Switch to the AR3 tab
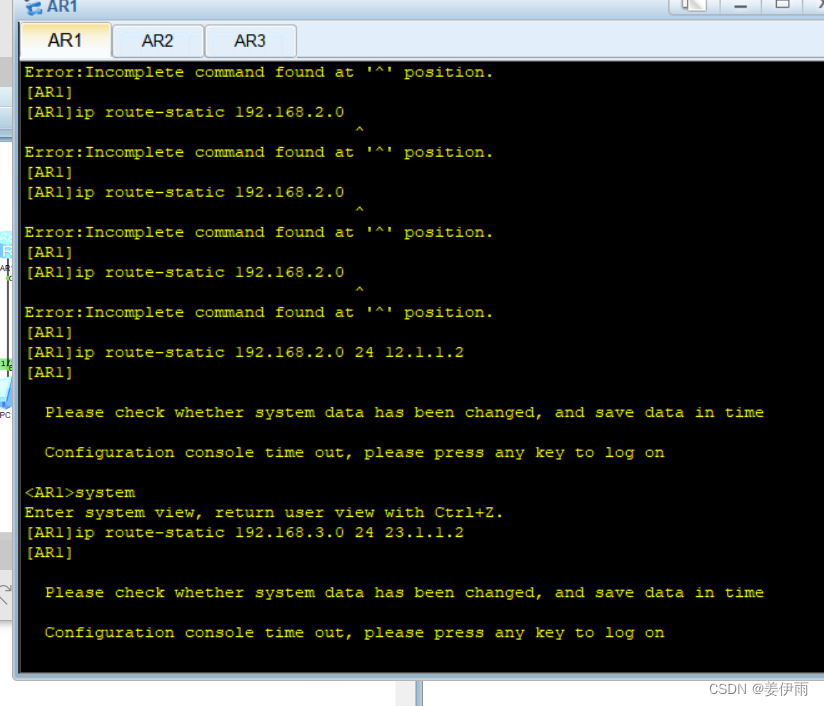This screenshot has width=824, height=706. tap(250, 41)
